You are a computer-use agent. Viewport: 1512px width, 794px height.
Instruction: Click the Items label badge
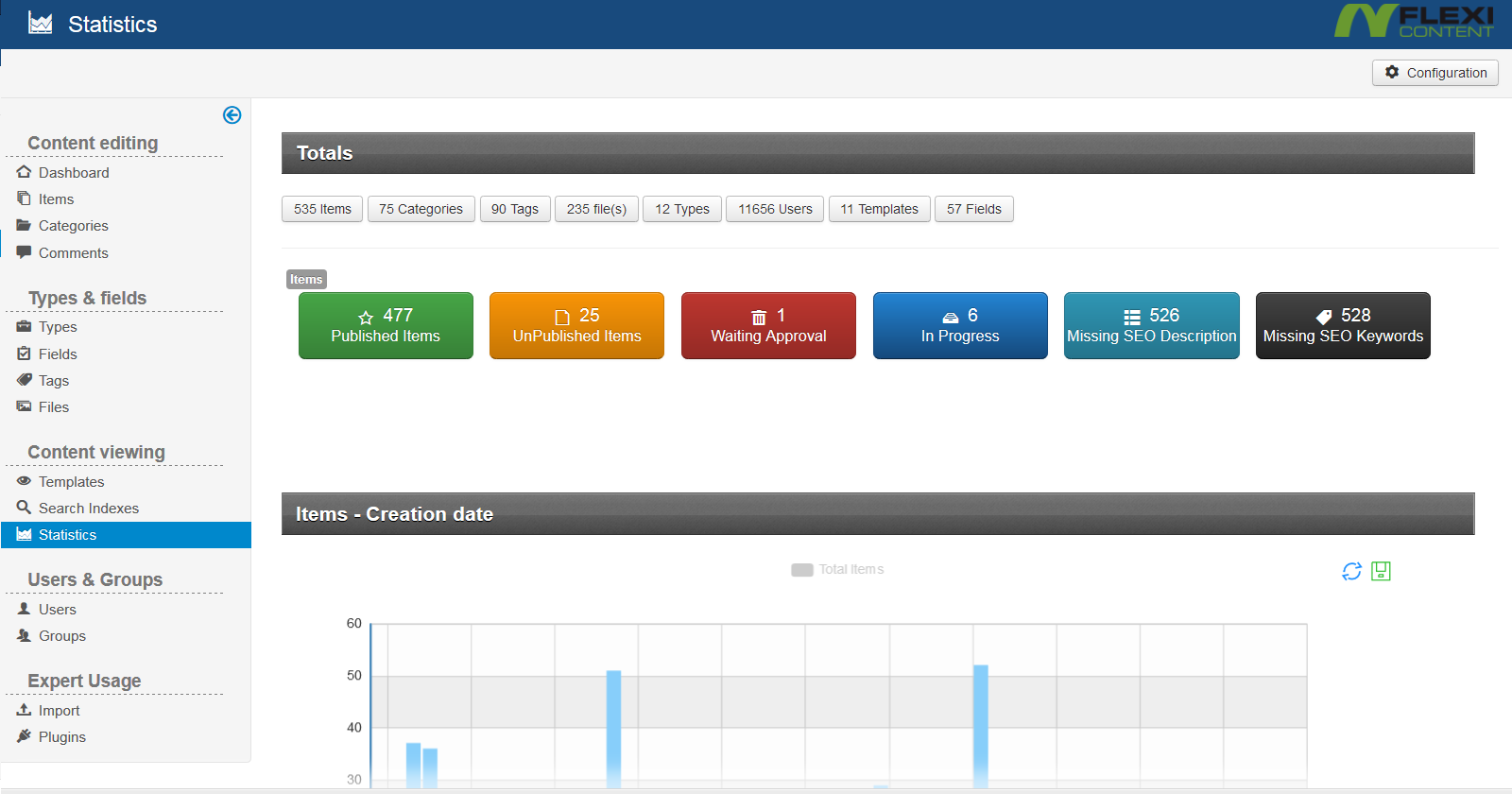pos(306,279)
